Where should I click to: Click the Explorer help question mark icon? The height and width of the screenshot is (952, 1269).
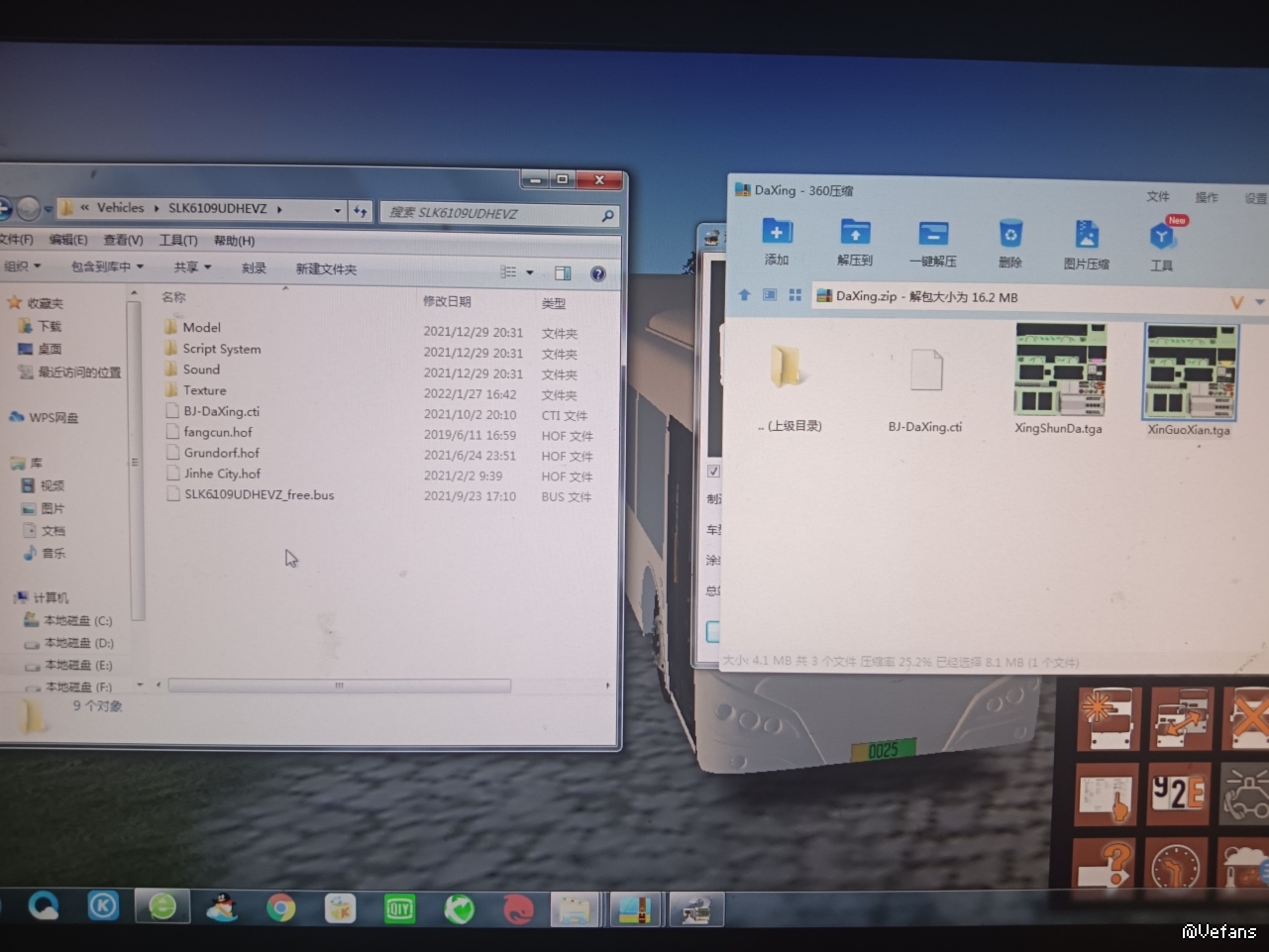pyautogui.click(x=597, y=274)
